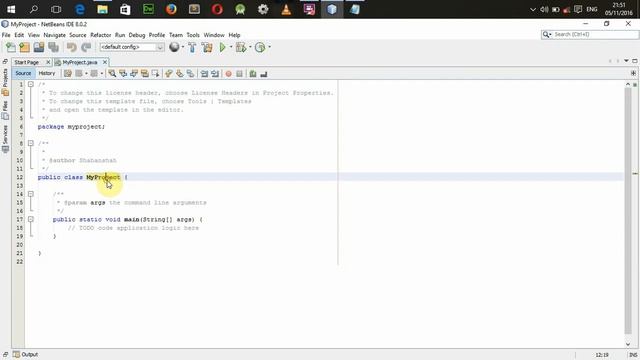Click the Build Project hammer icon
The height and width of the screenshot is (360, 640).
[192, 47]
